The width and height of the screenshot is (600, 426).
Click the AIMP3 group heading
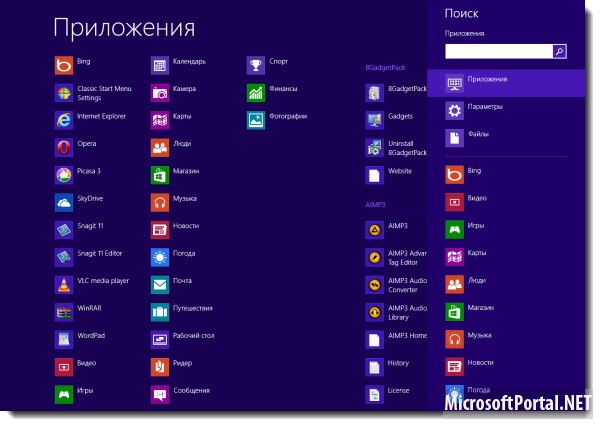point(375,205)
